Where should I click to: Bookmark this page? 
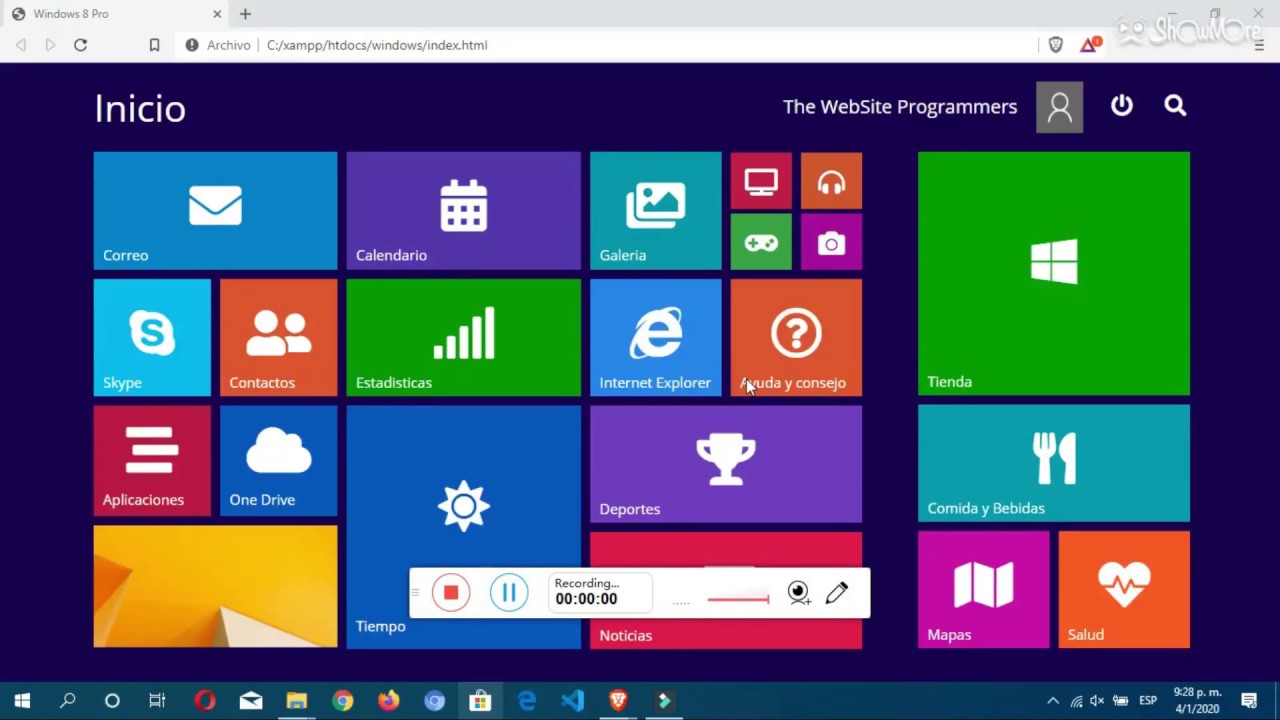(154, 45)
